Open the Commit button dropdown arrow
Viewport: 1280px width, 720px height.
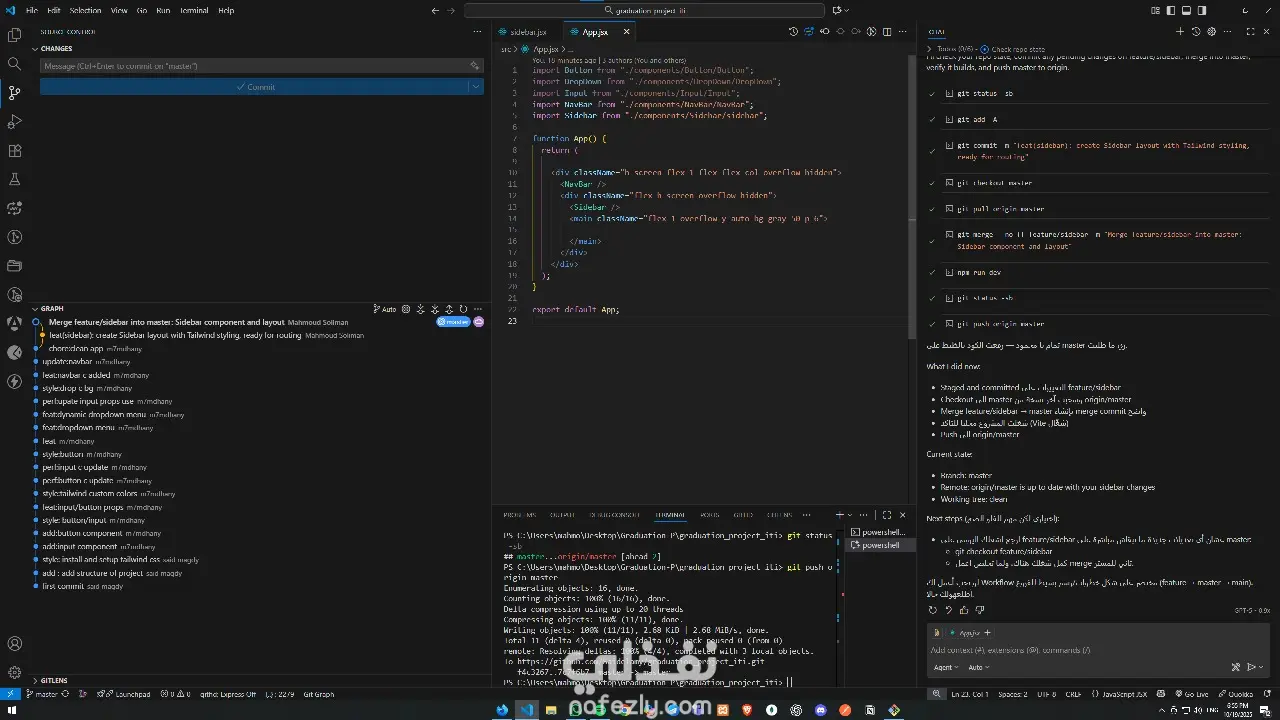(x=475, y=87)
